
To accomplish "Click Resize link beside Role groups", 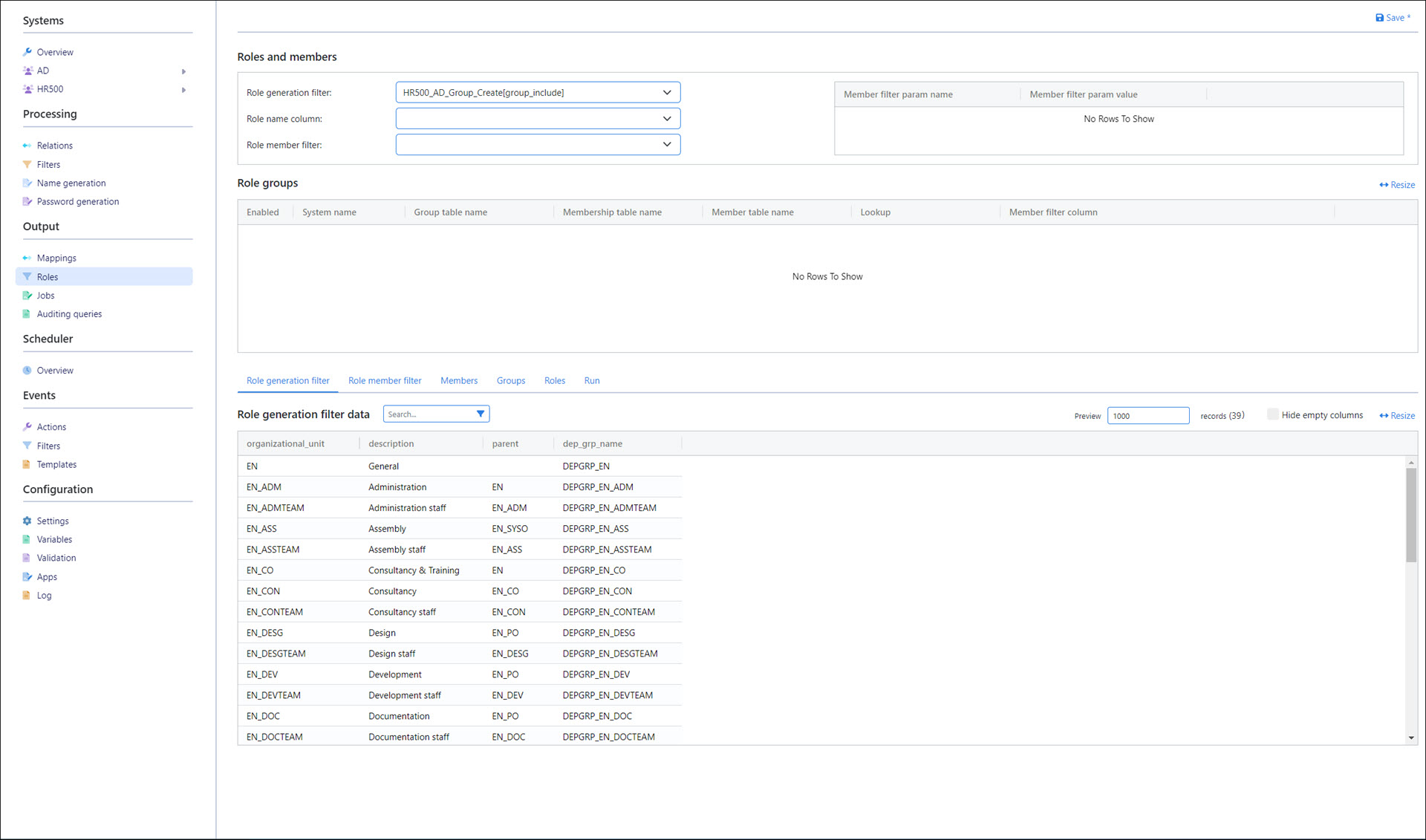I will 1397,185.
